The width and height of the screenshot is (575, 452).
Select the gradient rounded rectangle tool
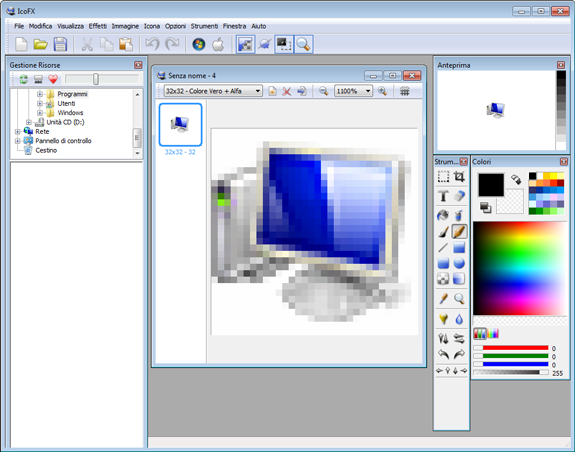pyautogui.click(x=459, y=279)
